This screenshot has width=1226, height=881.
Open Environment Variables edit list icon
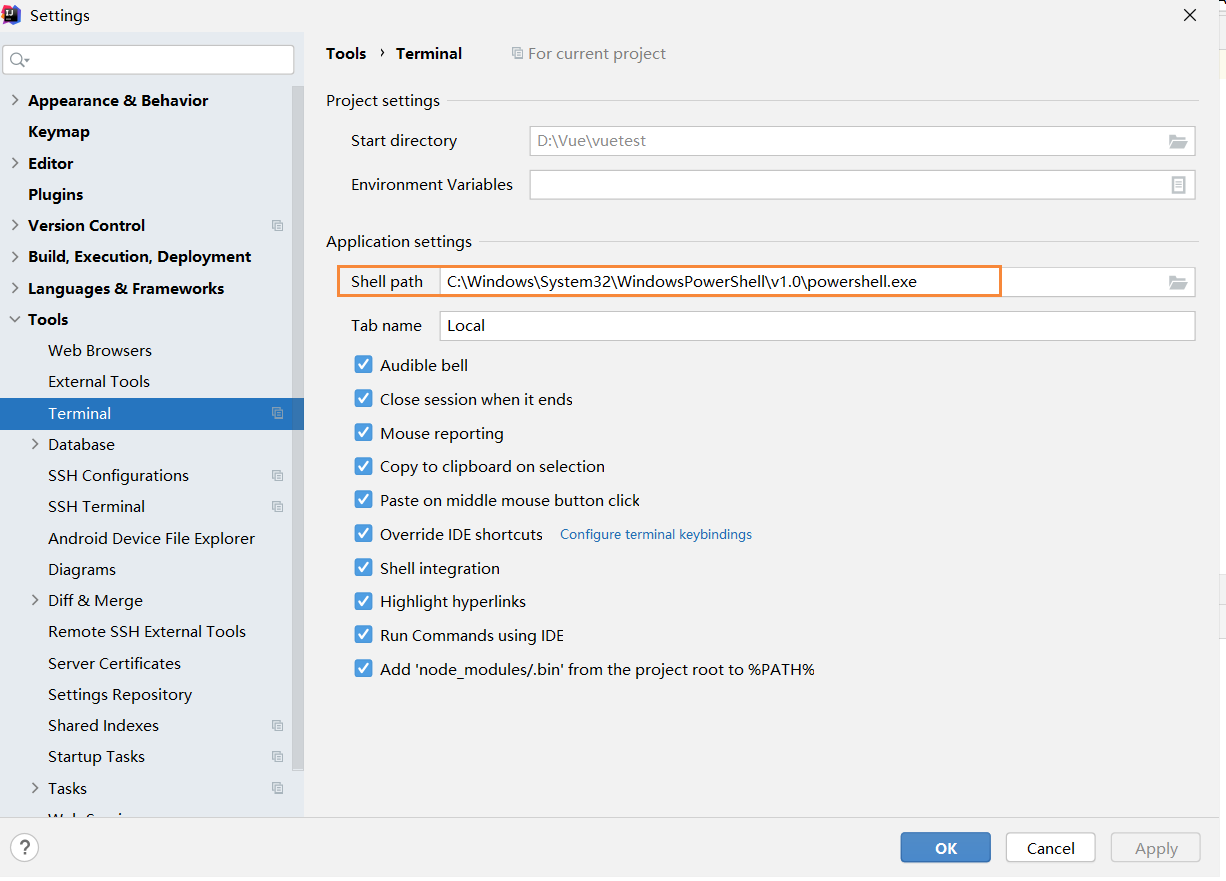tap(1178, 185)
